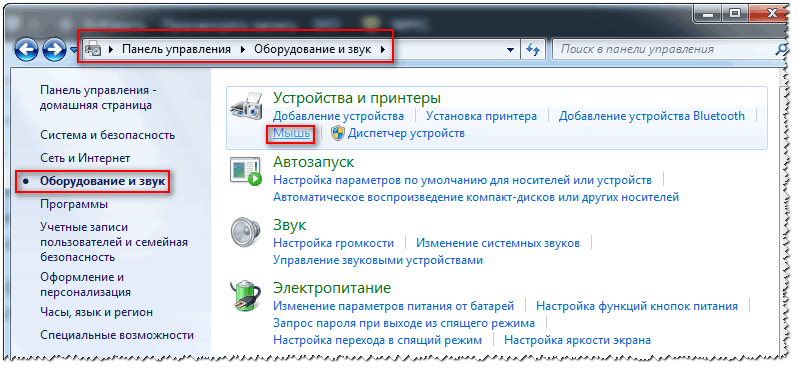Click the AutoPlay category icon
799x370 pixels.
pyautogui.click(x=246, y=171)
